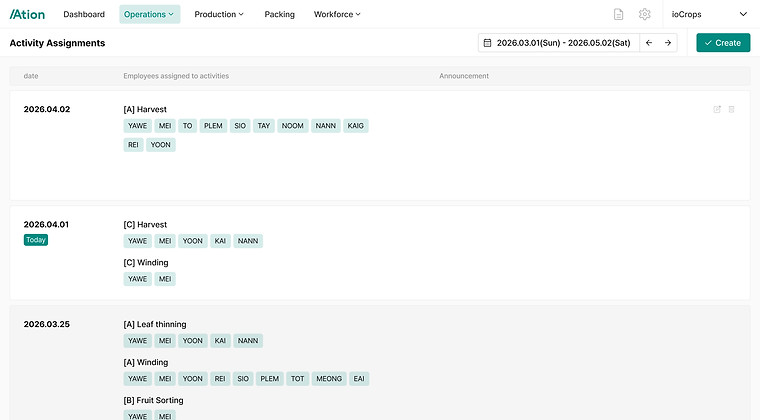
Task: Click MEI tag in [C] Winding
Action: point(165,279)
